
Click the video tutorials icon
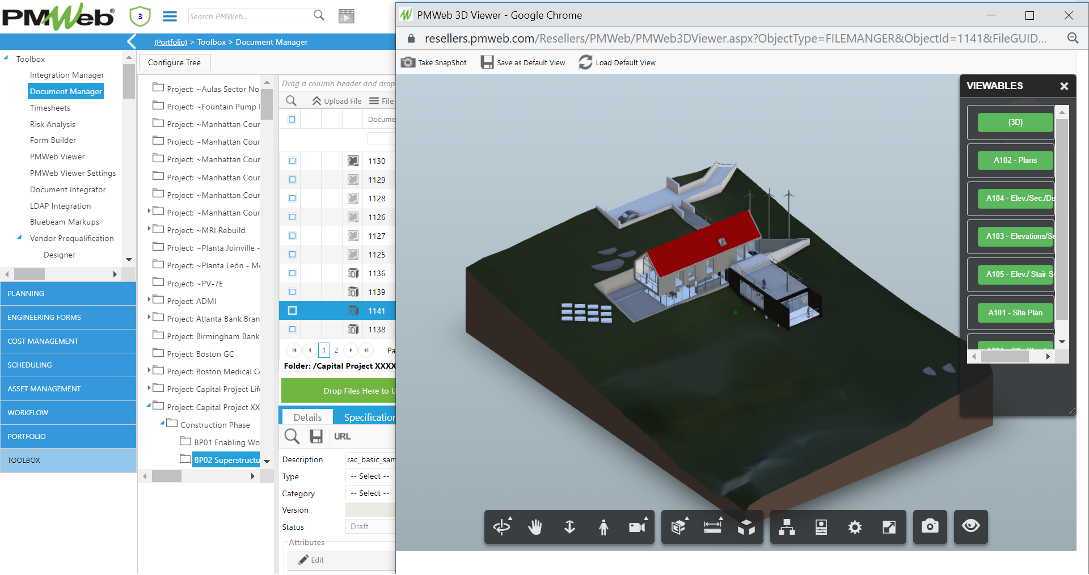(x=347, y=16)
